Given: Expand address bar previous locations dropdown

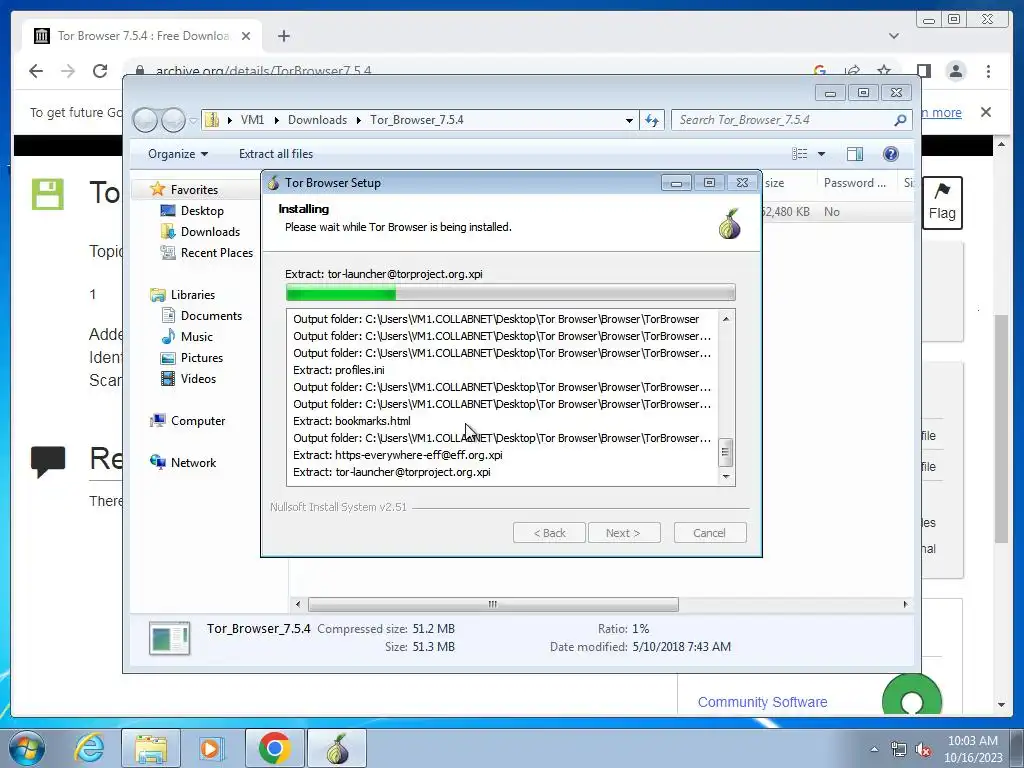Looking at the screenshot, I should 629,120.
